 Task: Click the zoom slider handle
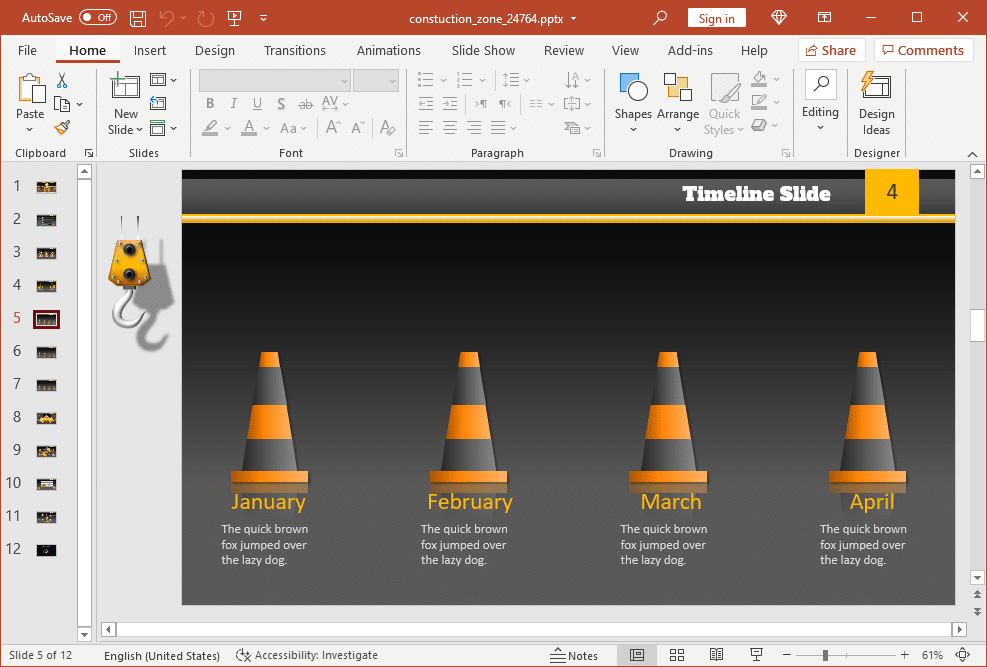click(x=825, y=655)
